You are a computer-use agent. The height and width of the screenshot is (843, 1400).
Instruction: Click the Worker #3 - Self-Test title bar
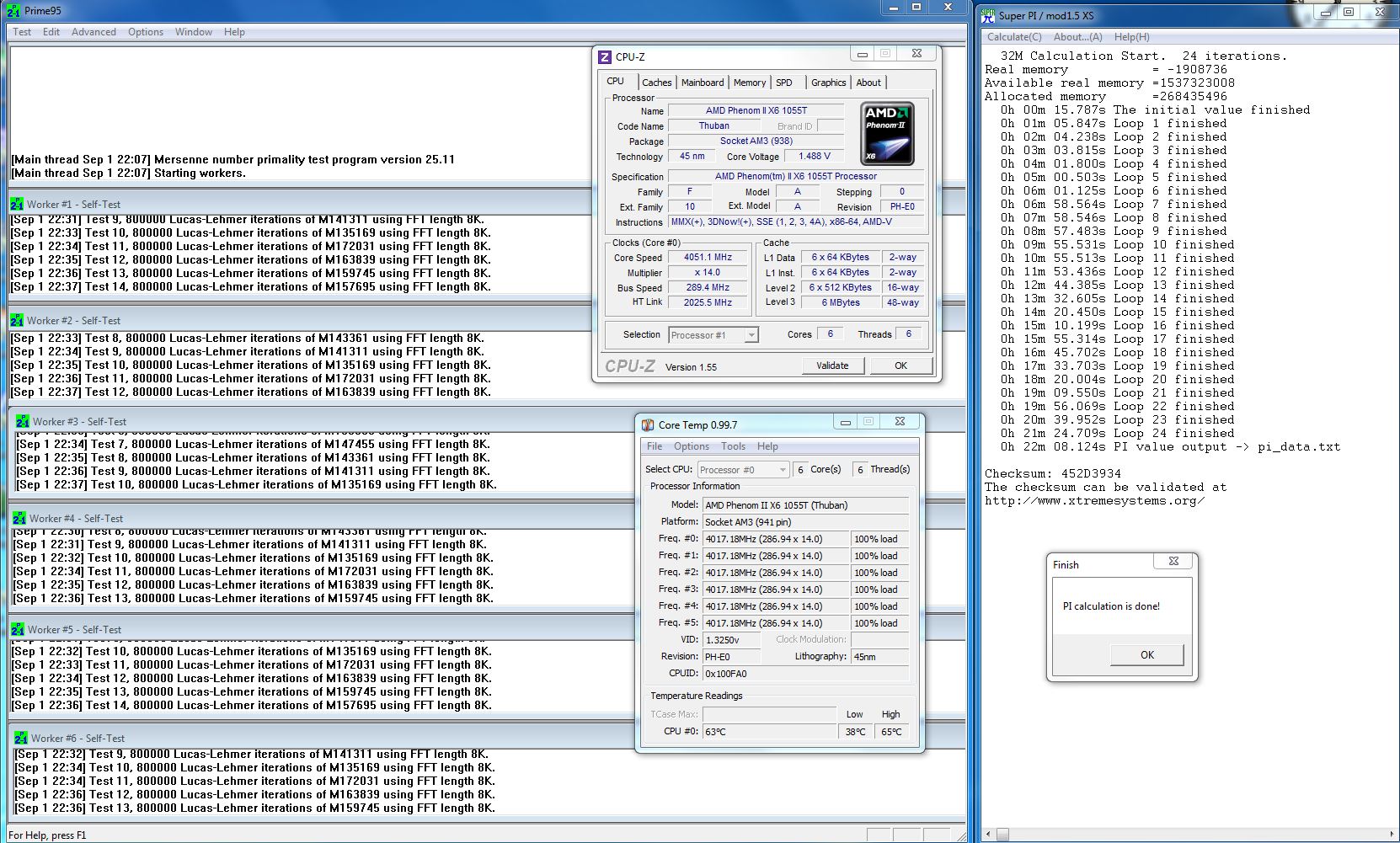[489, 421]
